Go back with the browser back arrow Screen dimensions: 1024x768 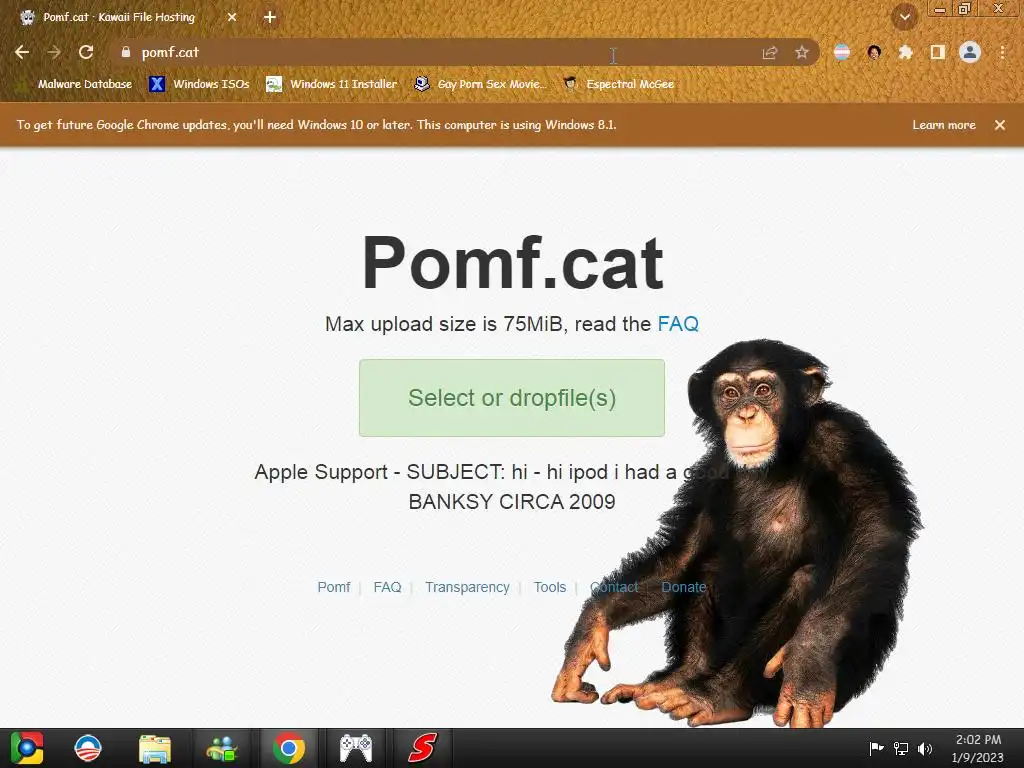pyautogui.click(x=22, y=52)
